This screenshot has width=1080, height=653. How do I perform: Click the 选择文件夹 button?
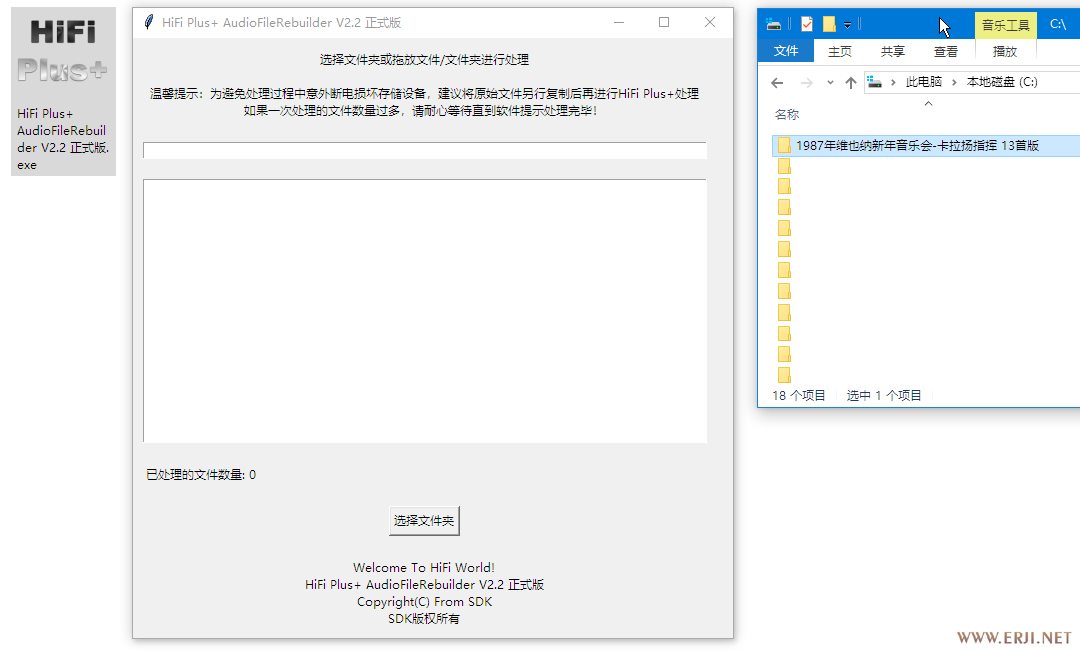click(424, 521)
